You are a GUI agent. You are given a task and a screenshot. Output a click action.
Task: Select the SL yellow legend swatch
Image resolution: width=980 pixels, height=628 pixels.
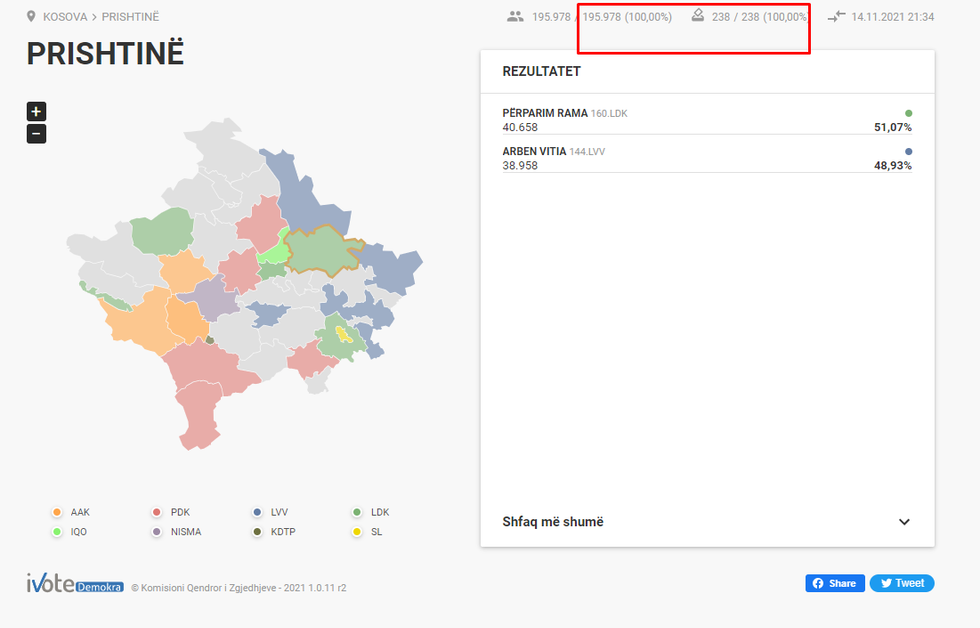[x=357, y=532]
